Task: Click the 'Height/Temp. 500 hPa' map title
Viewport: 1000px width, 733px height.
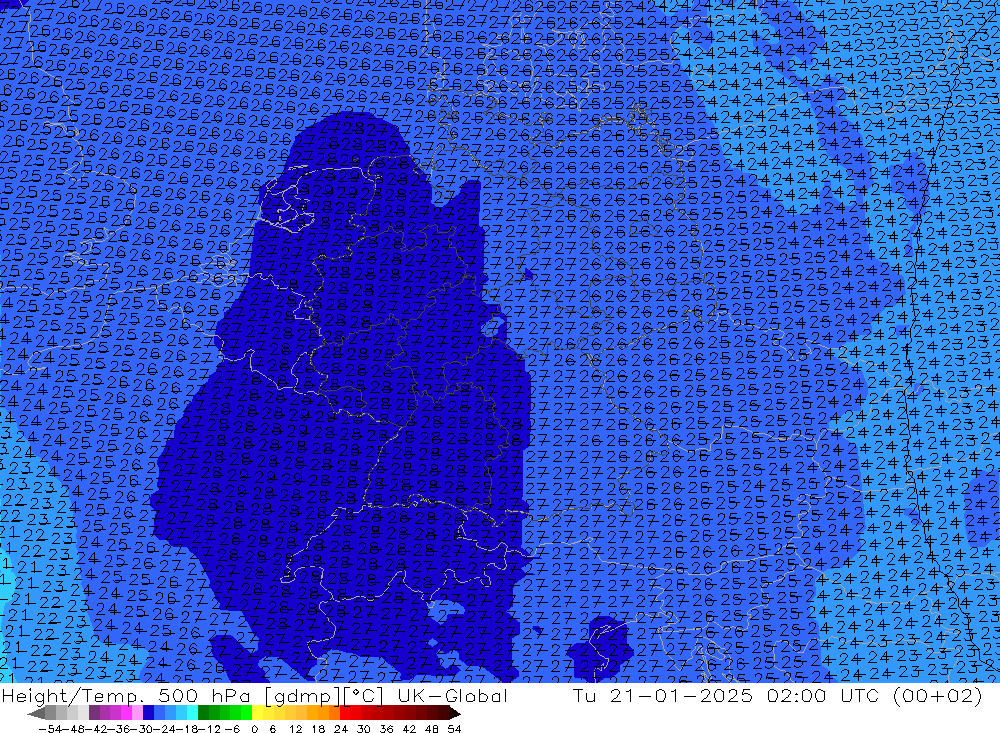Action: click(x=125, y=696)
